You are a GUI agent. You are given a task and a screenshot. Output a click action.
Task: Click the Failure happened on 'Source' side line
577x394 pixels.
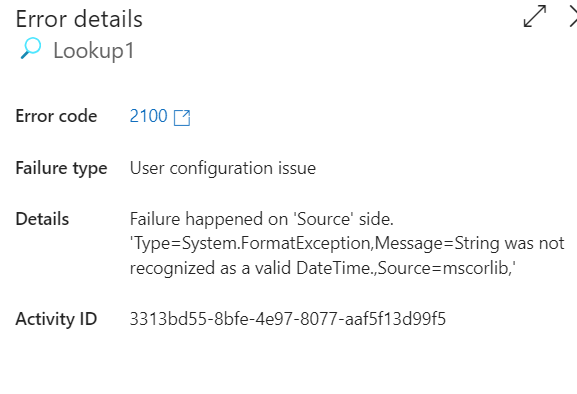pos(262,219)
